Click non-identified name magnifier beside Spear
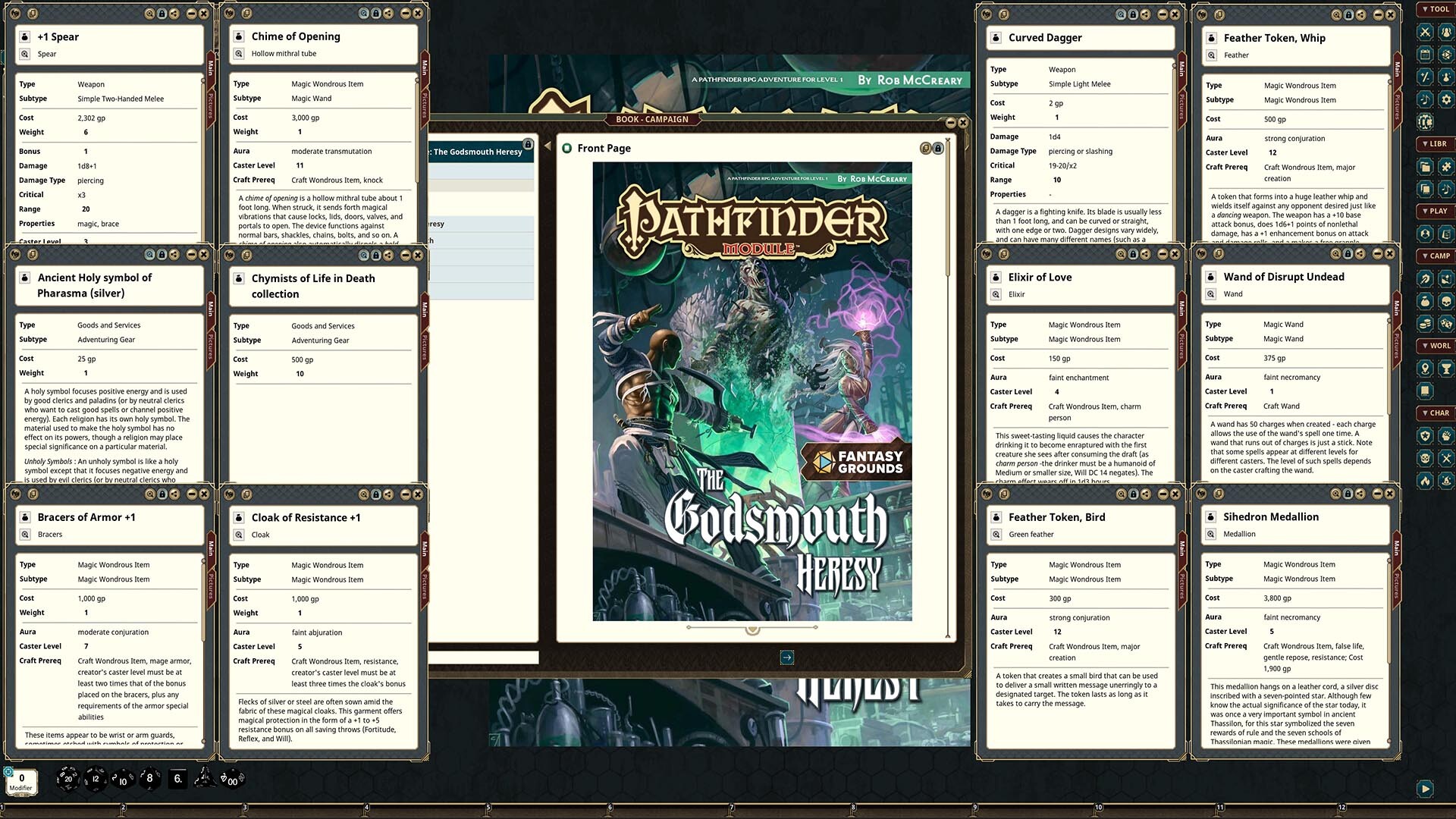This screenshot has height=819, width=1456. point(24,54)
